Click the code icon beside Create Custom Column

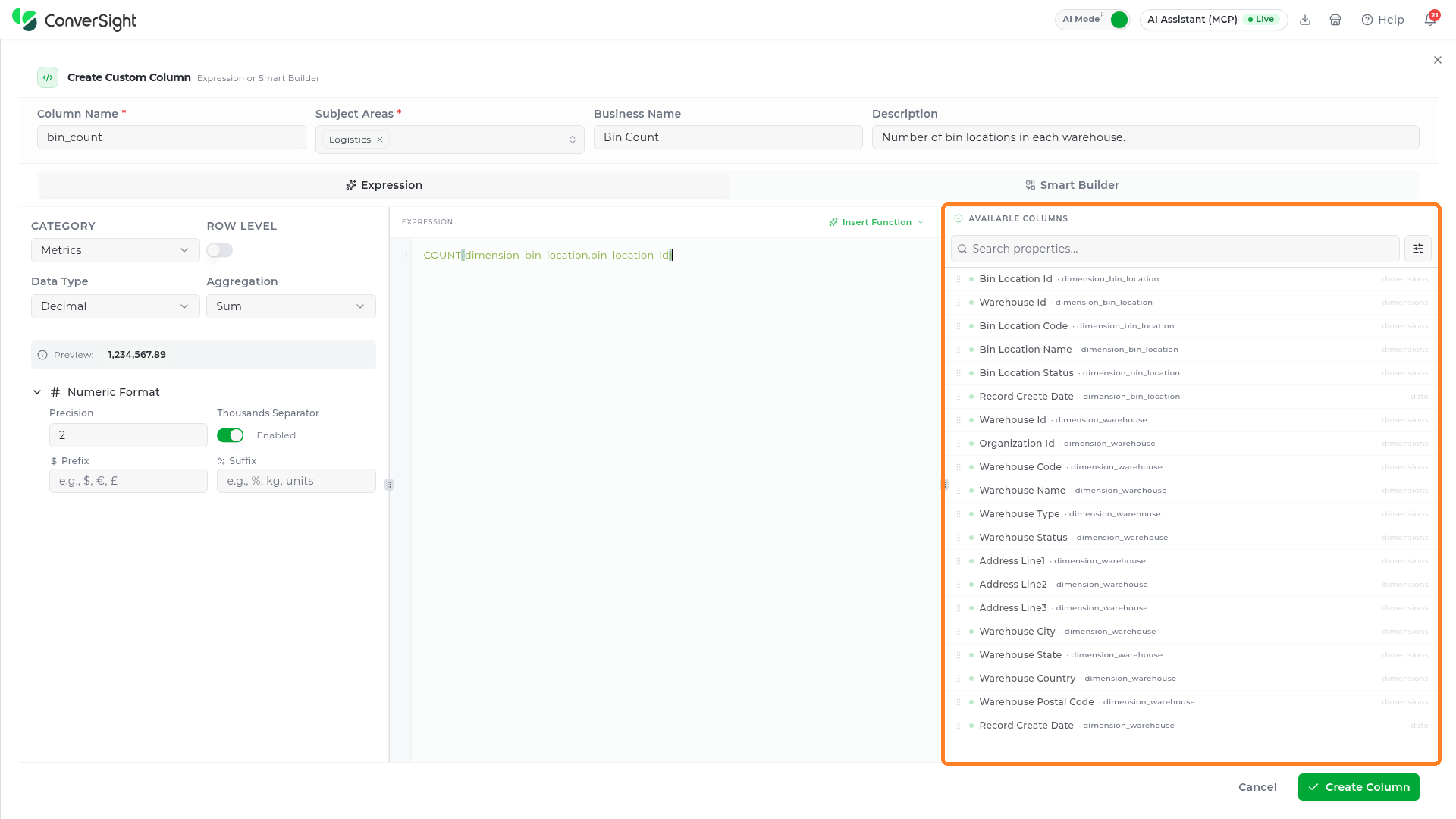coord(48,77)
